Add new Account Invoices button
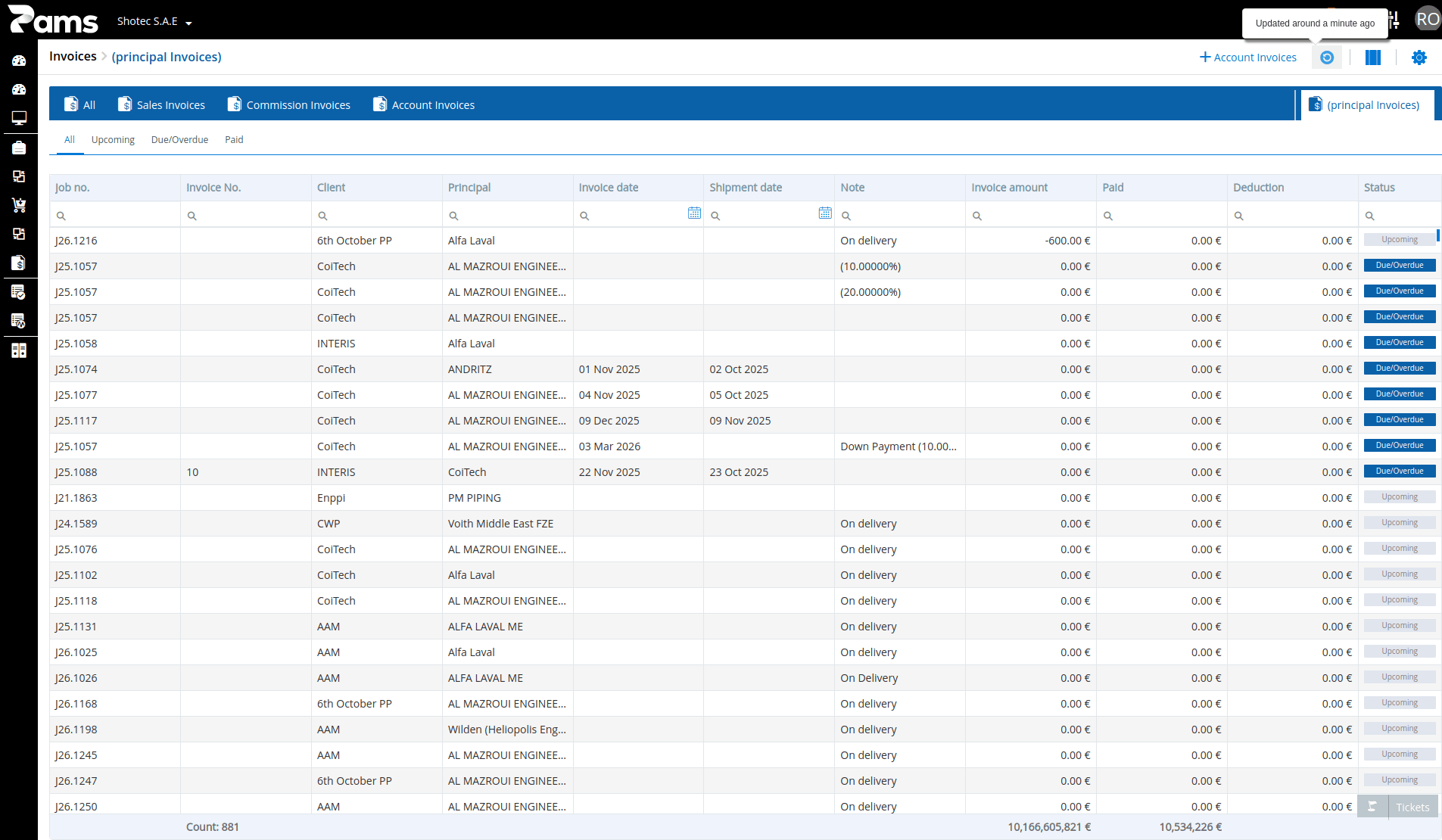The image size is (1442, 840). (1248, 58)
